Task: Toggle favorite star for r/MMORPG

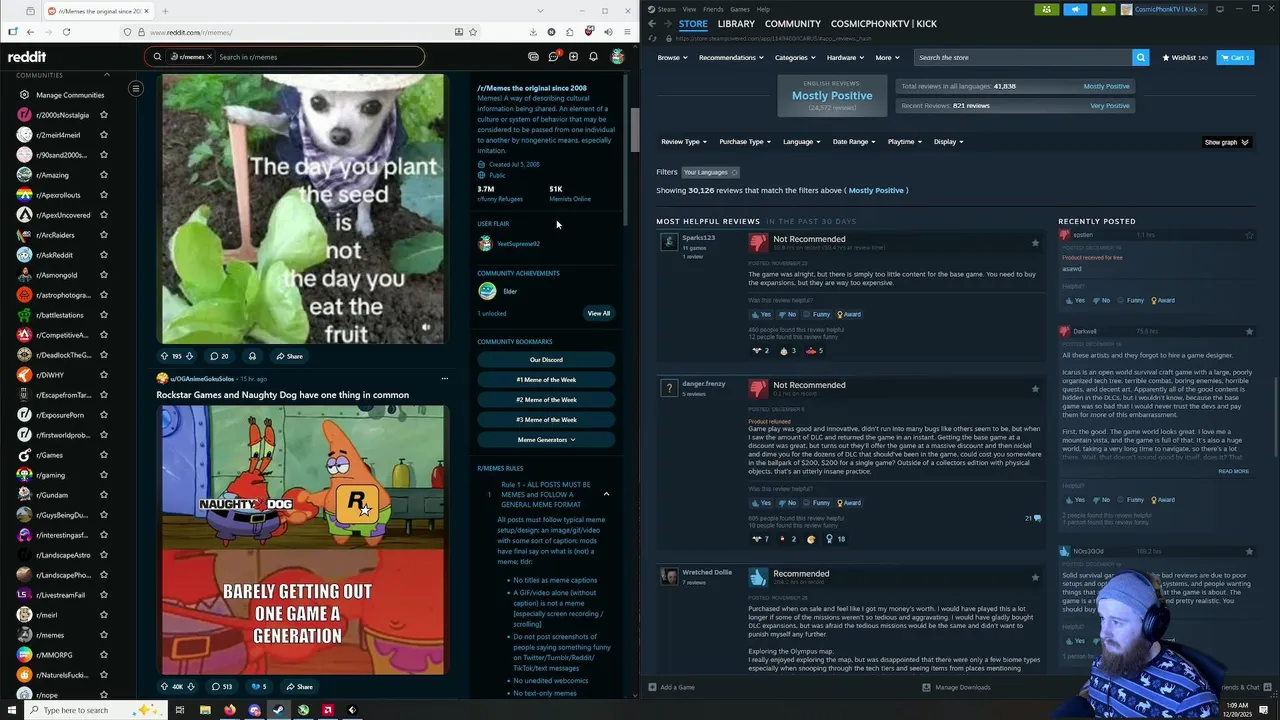Action: pyautogui.click(x=103, y=655)
